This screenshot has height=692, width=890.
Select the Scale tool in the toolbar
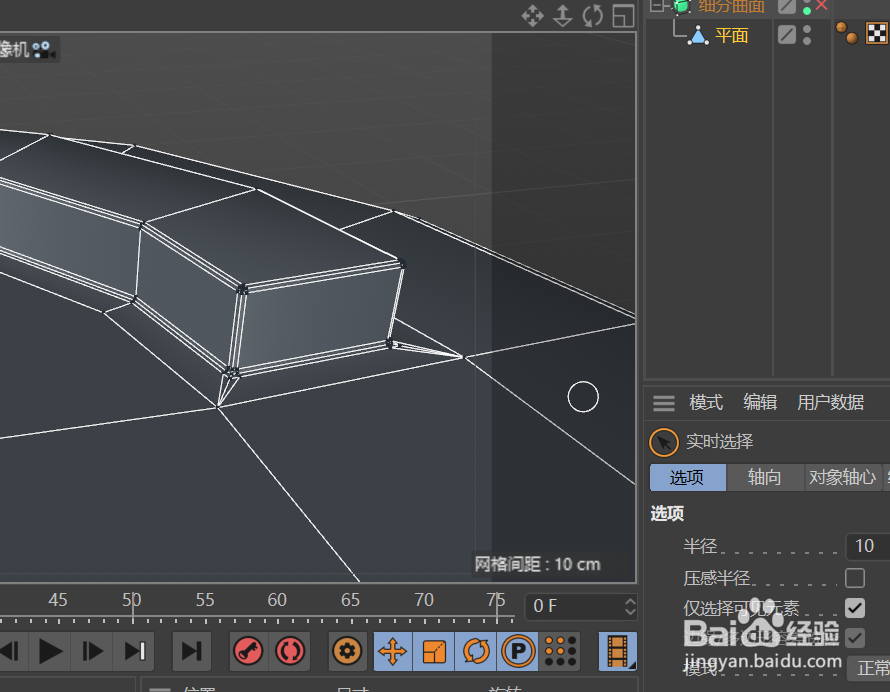[436, 651]
